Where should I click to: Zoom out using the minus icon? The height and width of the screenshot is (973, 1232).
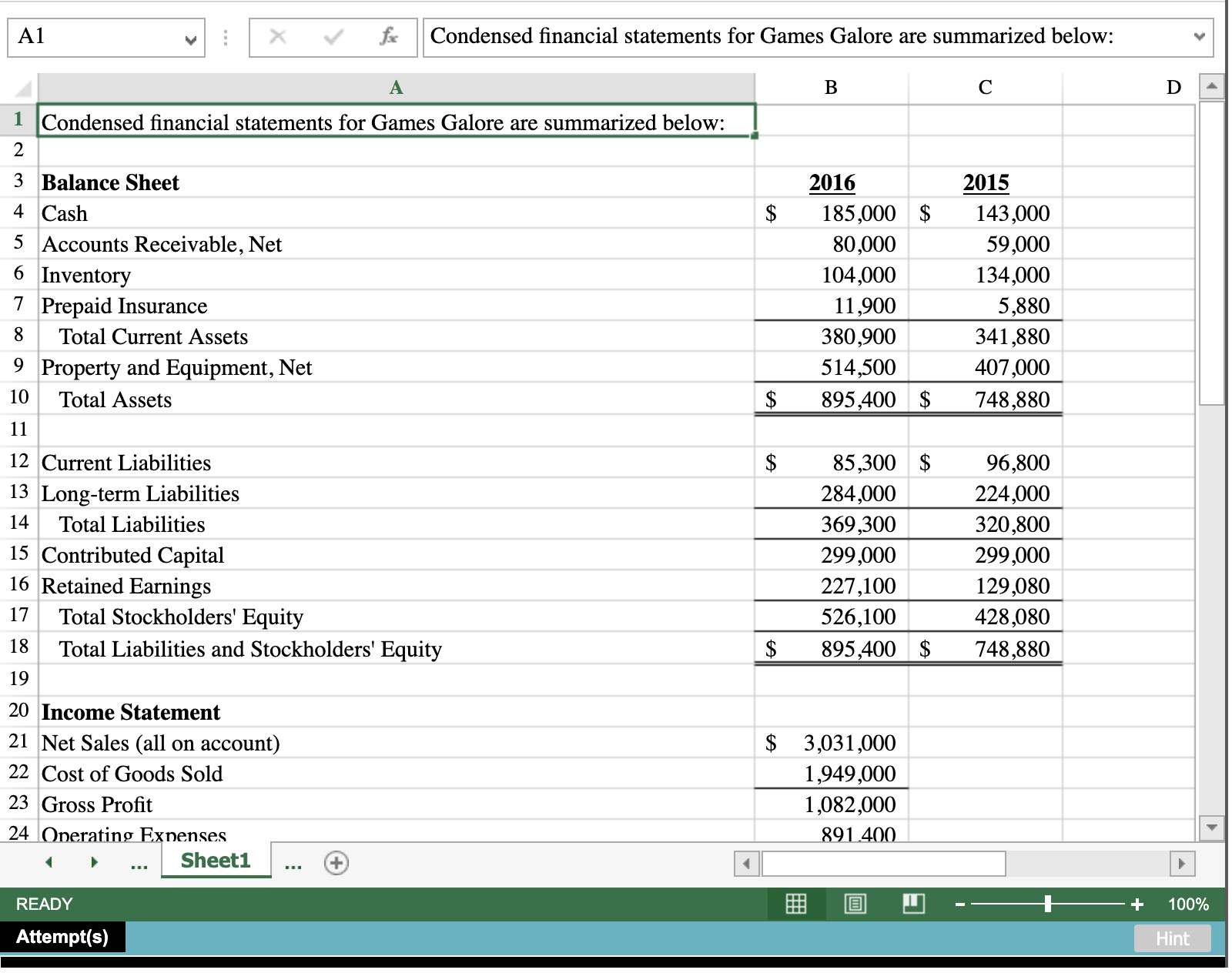(x=958, y=904)
